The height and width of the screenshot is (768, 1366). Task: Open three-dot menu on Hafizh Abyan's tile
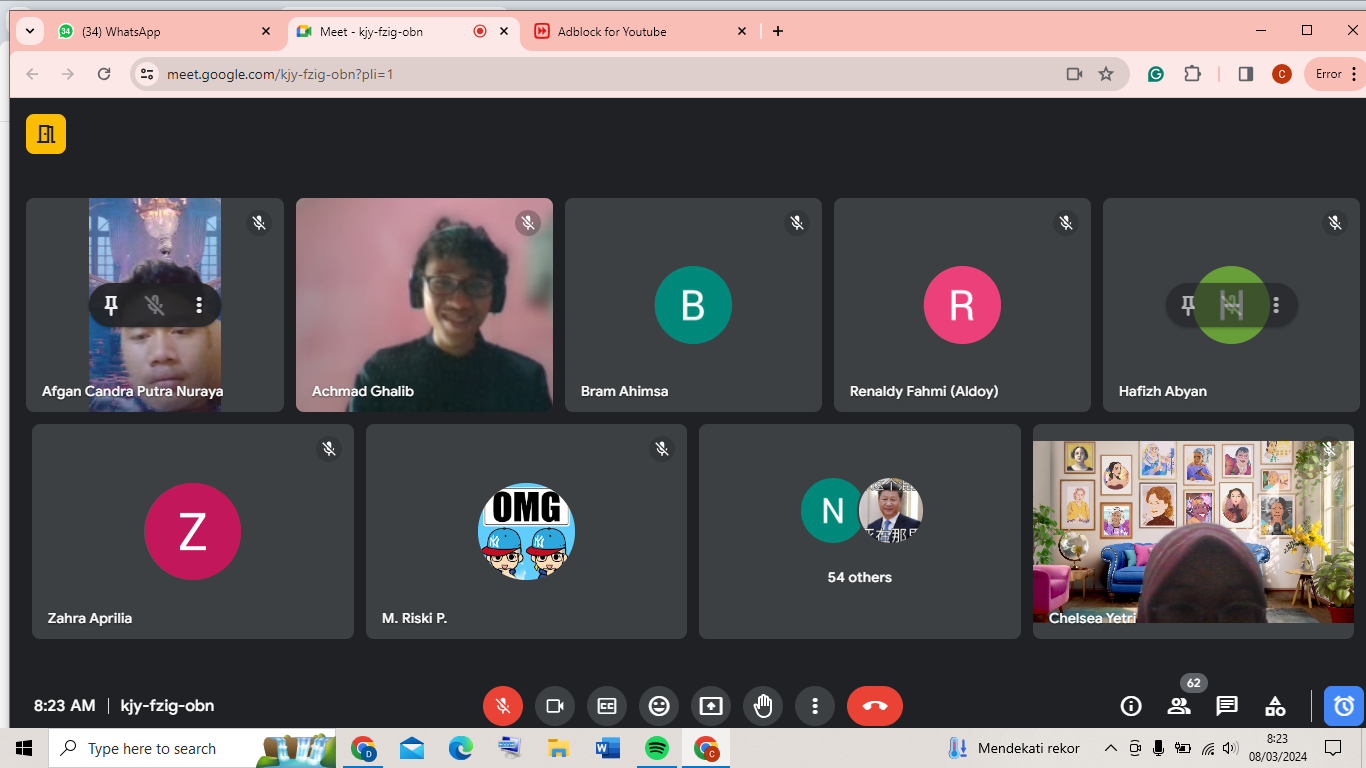point(1276,305)
